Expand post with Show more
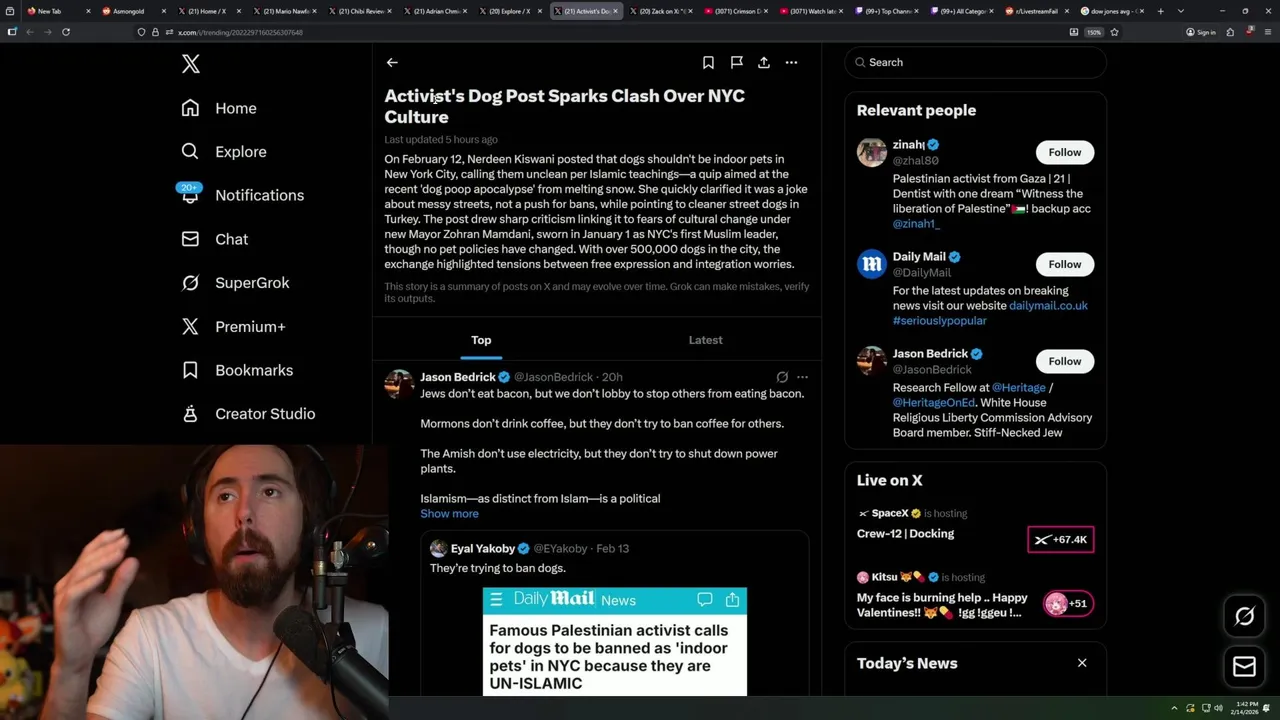 [x=449, y=514]
